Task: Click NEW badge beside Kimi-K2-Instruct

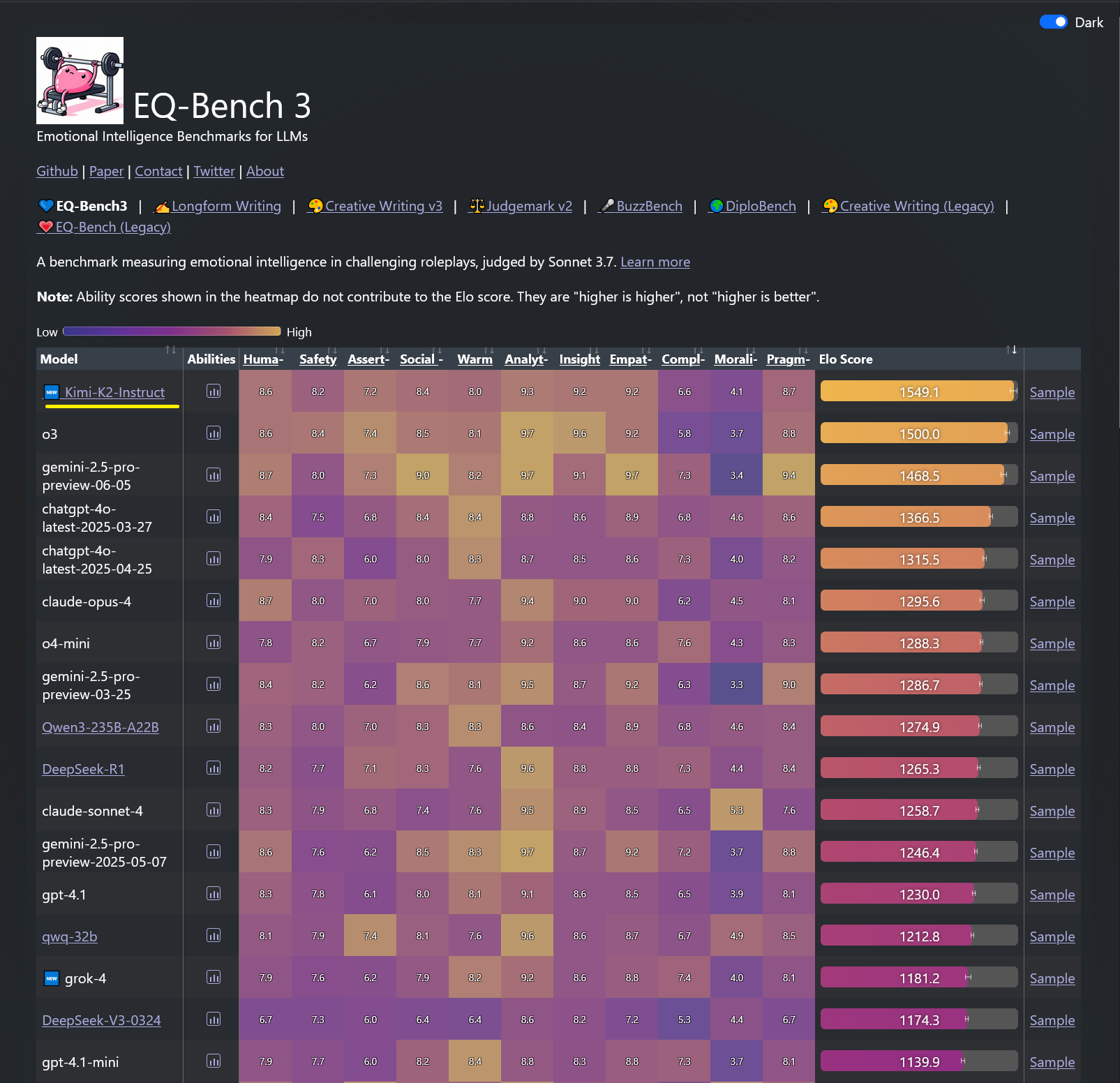Action: (x=52, y=392)
